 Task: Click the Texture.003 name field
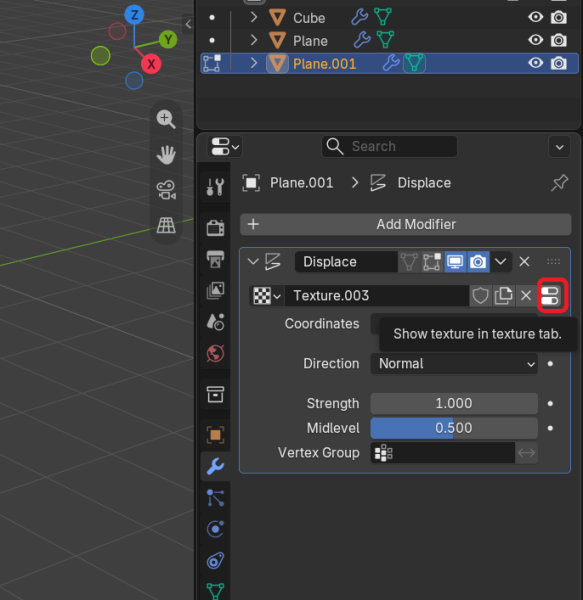click(377, 296)
